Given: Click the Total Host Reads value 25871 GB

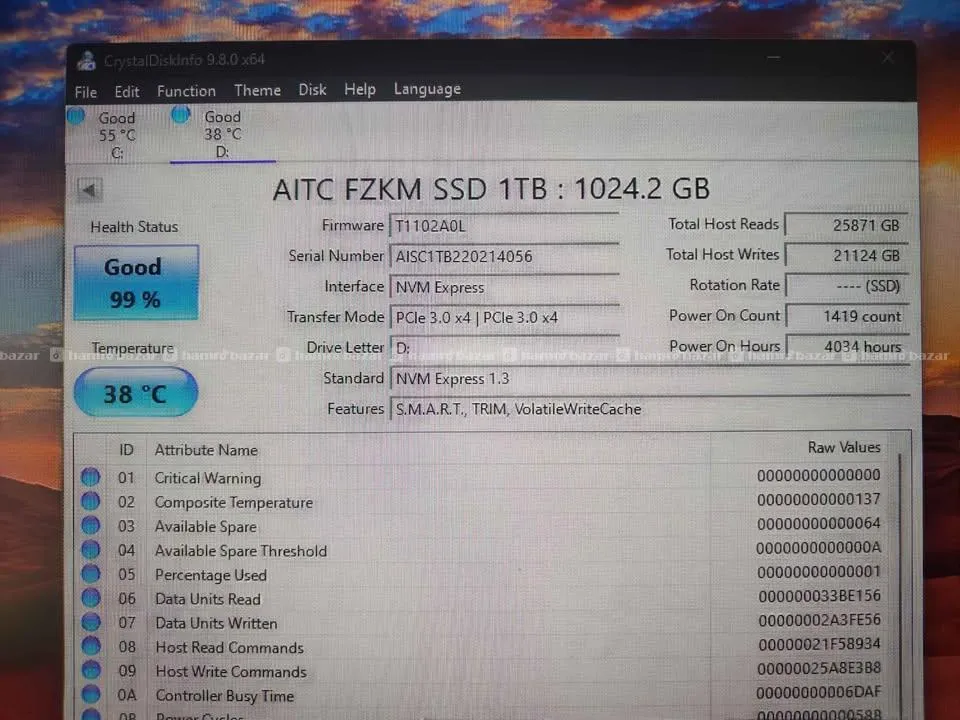Looking at the screenshot, I should click(x=846, y=225).
